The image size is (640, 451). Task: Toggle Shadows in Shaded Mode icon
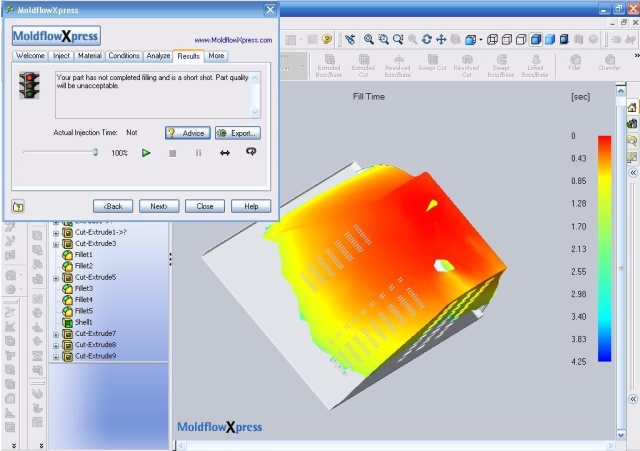coord(564,39)
